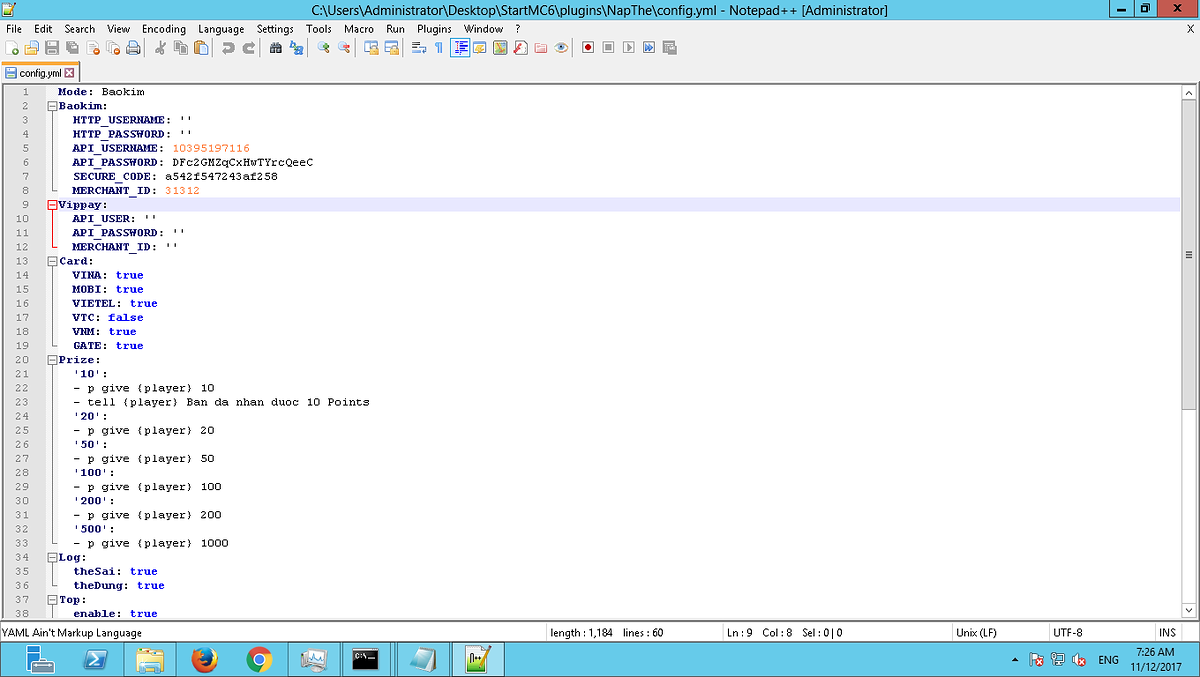1200x677 pixels.
Task: Toggle show all characters pilcrow icon
Action: [x=438, y=47]
